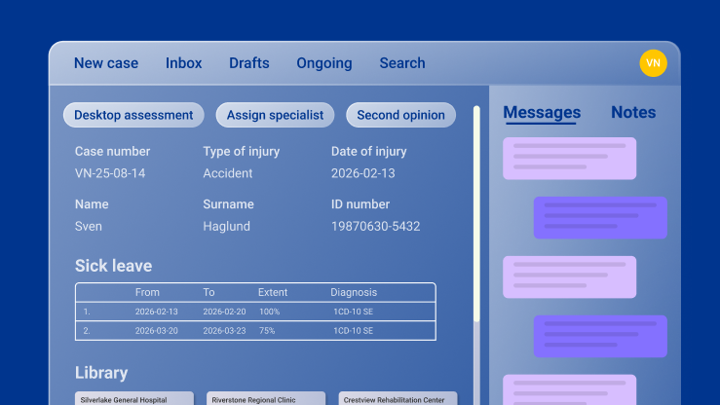This screenshot has width=720, height=405.
Task: Open Silverlake General Hospital library card
Action: pos(134,398)
